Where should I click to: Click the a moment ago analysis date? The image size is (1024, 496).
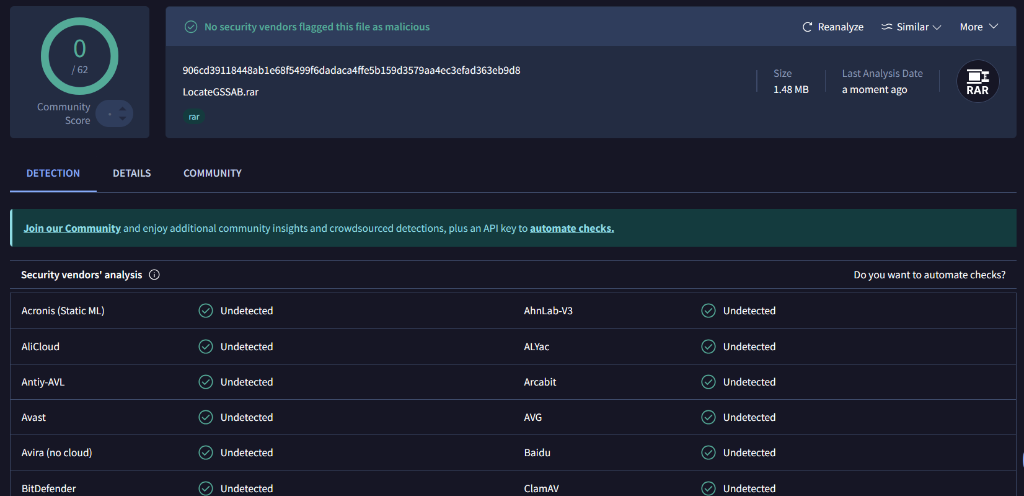click(874, 89)
